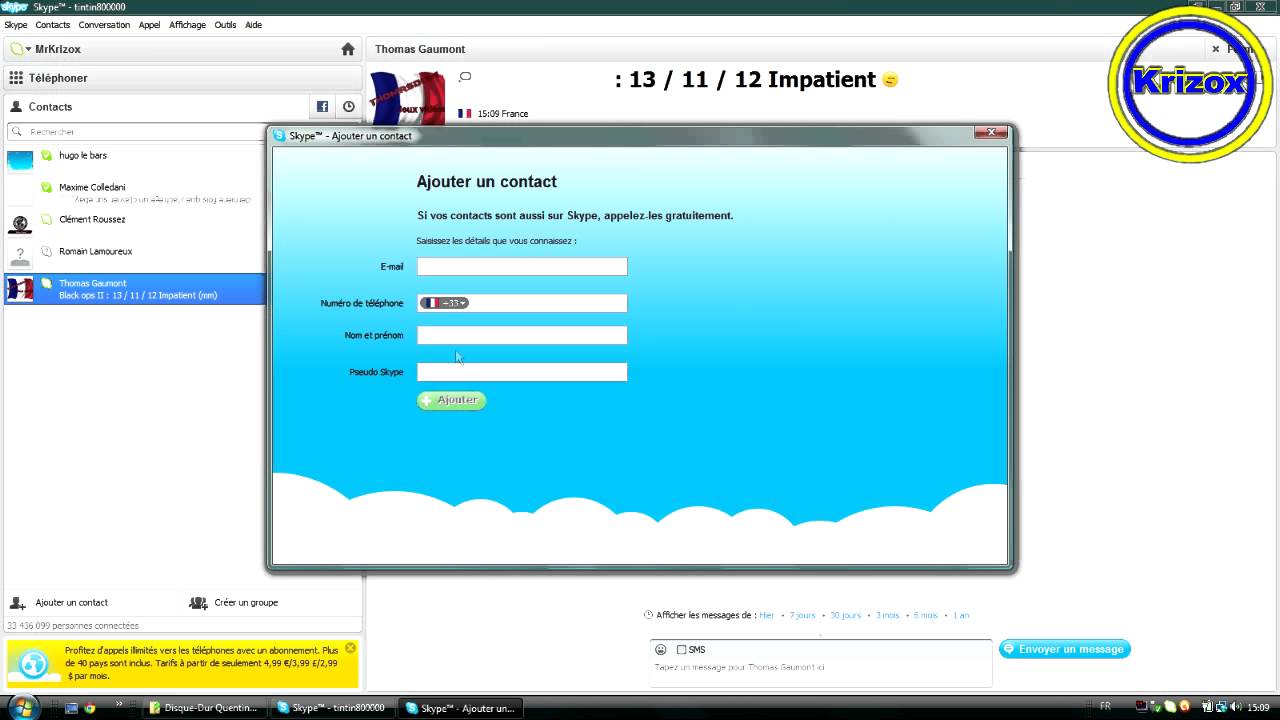Close the Ajouter un contact dialog
The width and height of the screenshot is (1280, 720).
point(990,133)
